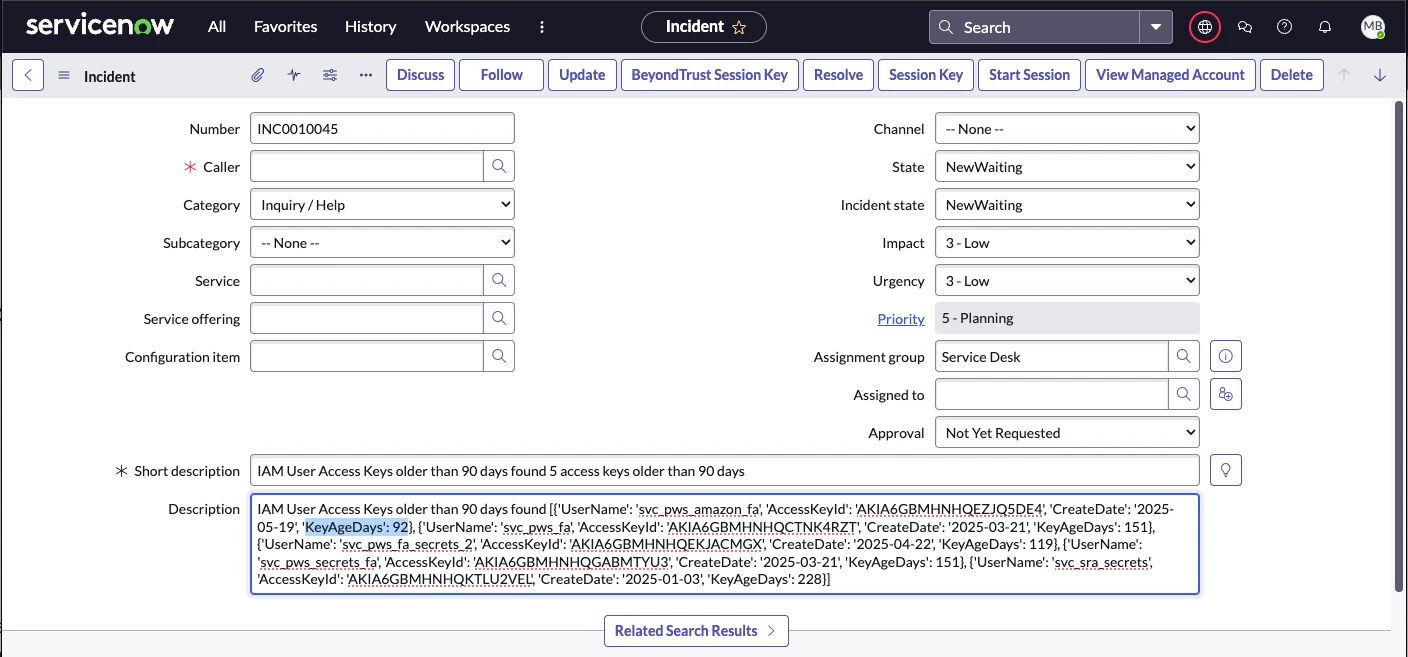Click the attachments paperclip icon
The height and width of the screenshot is (657, 1408).
(x=257, y=75)
